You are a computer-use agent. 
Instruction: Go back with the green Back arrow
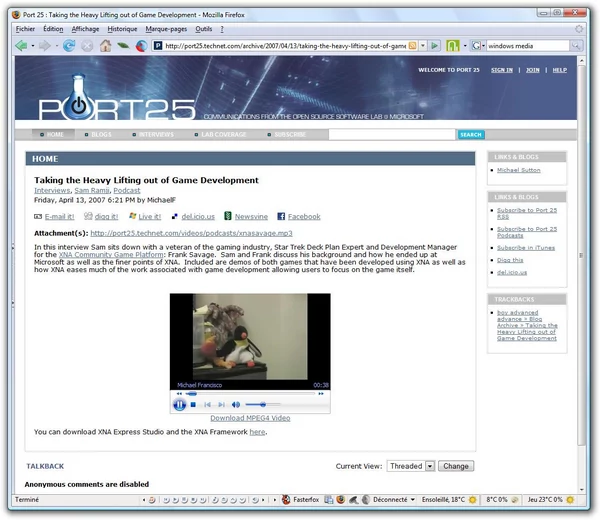point(21,46)
